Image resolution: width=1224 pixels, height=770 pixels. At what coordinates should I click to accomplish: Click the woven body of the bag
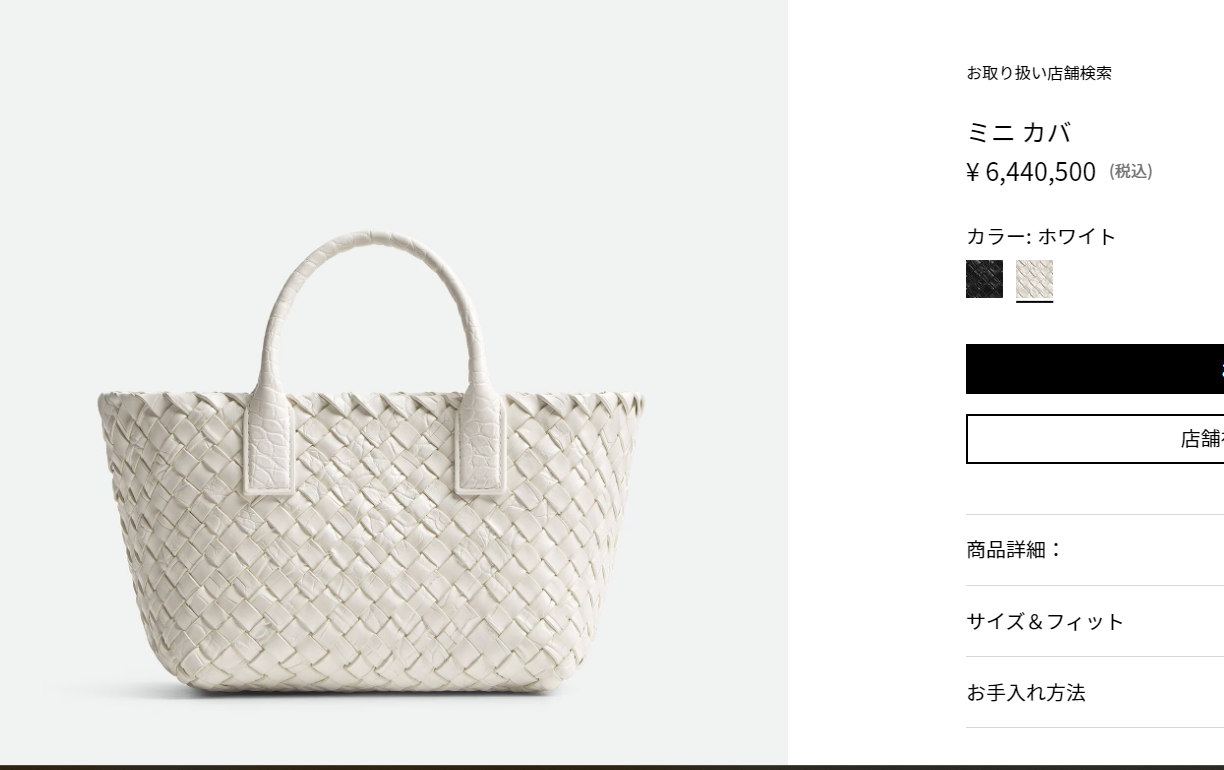(x=372, y=560)
